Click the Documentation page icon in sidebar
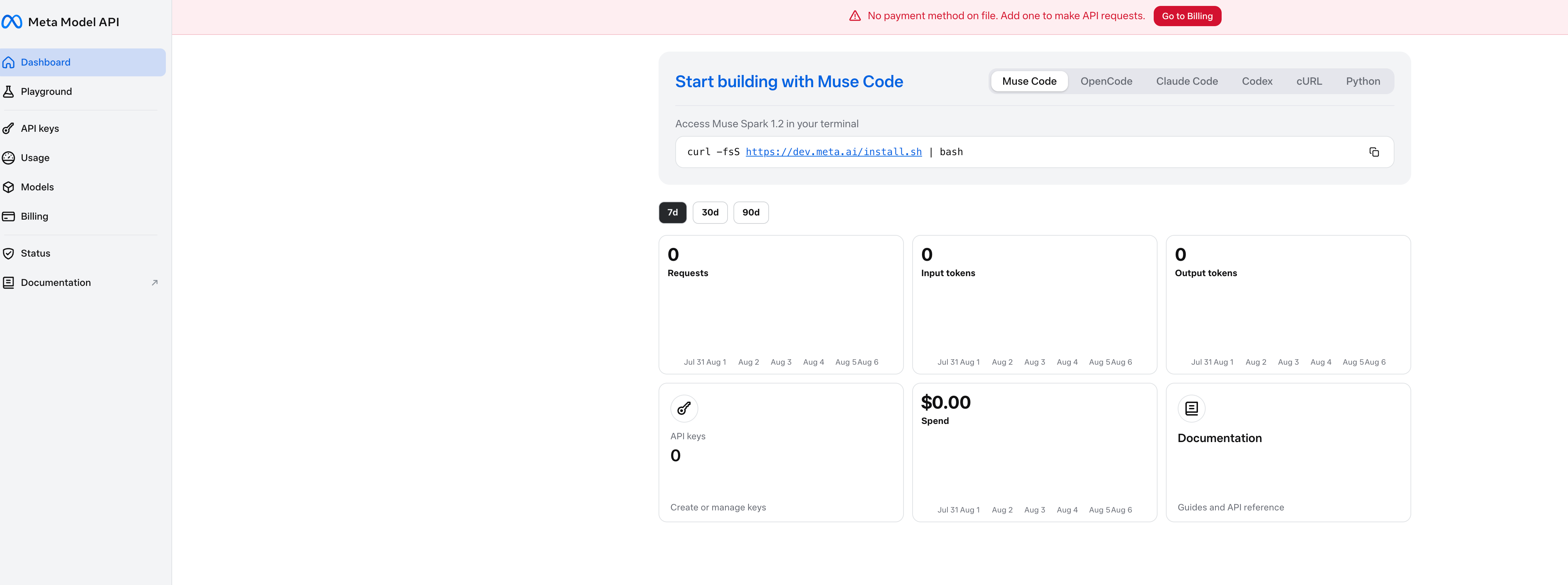Screen dimensions: 1568x585 8,282
